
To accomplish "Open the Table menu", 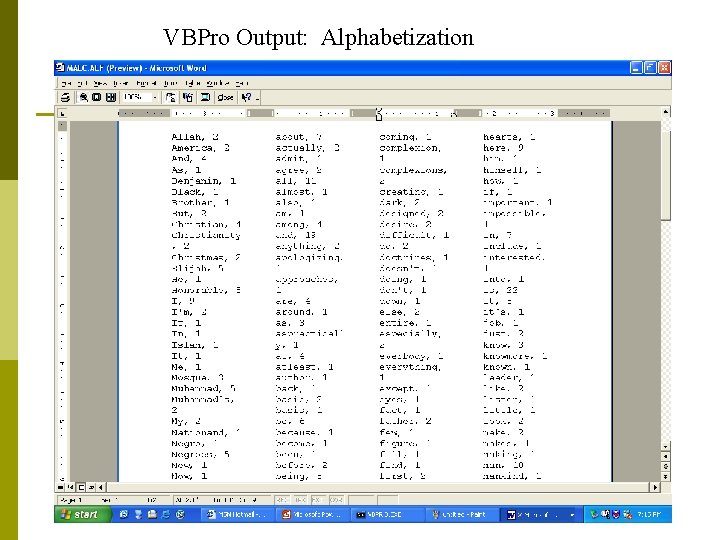I will coord(192,83).
